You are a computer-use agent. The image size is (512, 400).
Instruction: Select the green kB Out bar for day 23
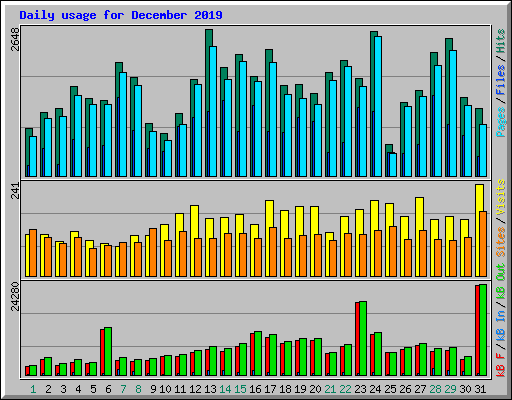coord(363,338)
